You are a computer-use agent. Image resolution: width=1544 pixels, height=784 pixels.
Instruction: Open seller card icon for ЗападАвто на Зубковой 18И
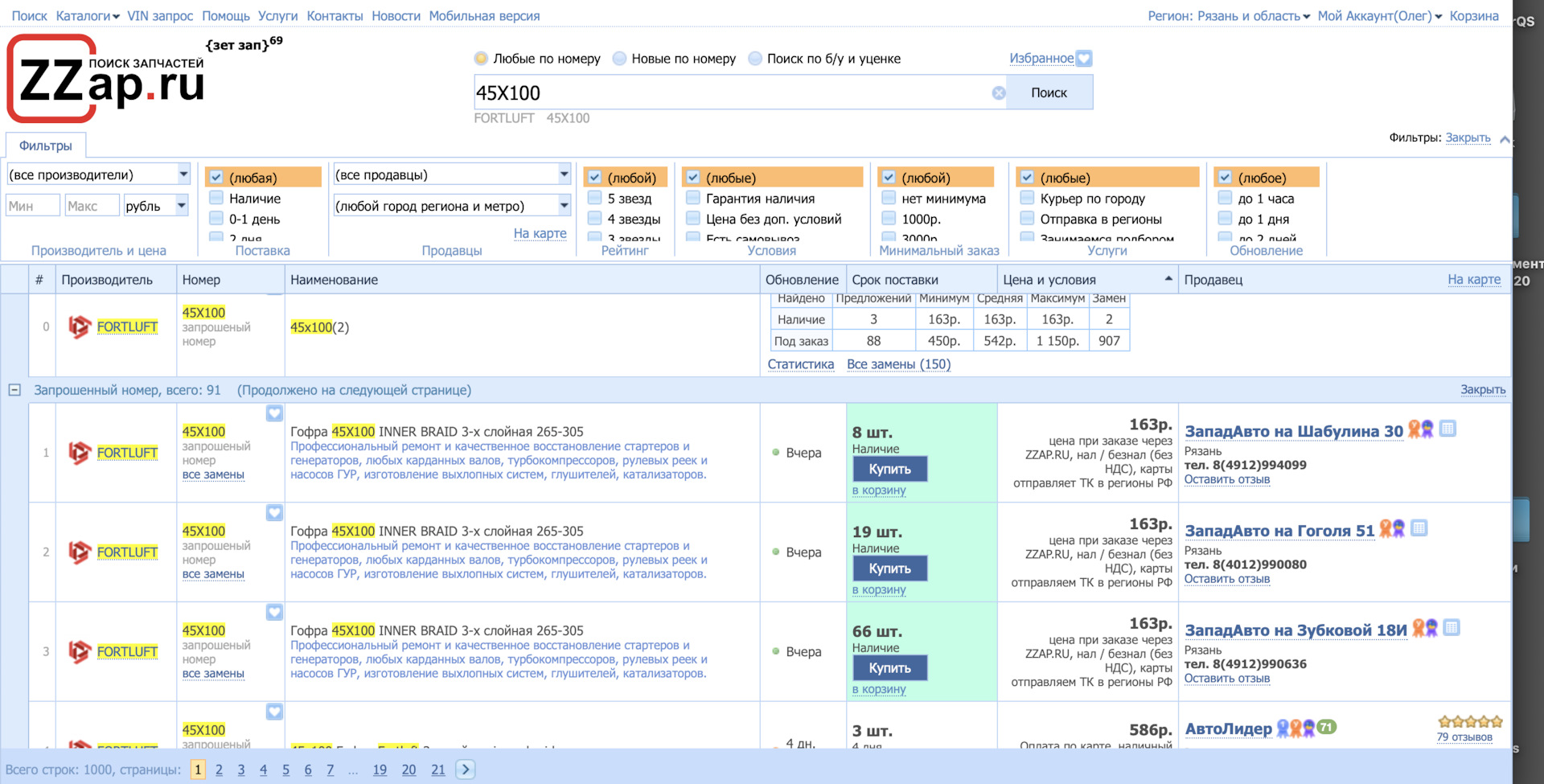coord(1452,628)
